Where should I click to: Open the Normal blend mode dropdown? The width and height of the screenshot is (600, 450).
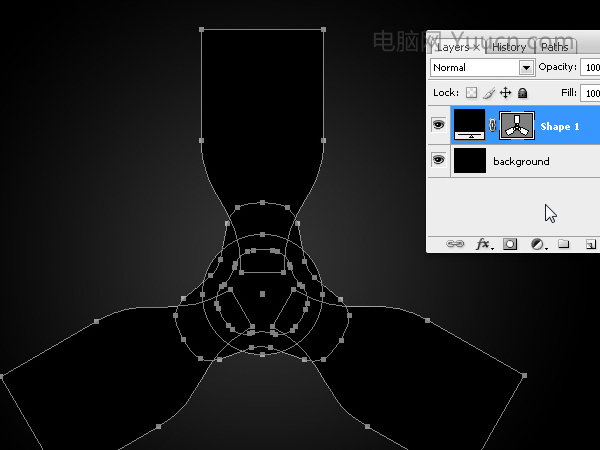(483, 68)
